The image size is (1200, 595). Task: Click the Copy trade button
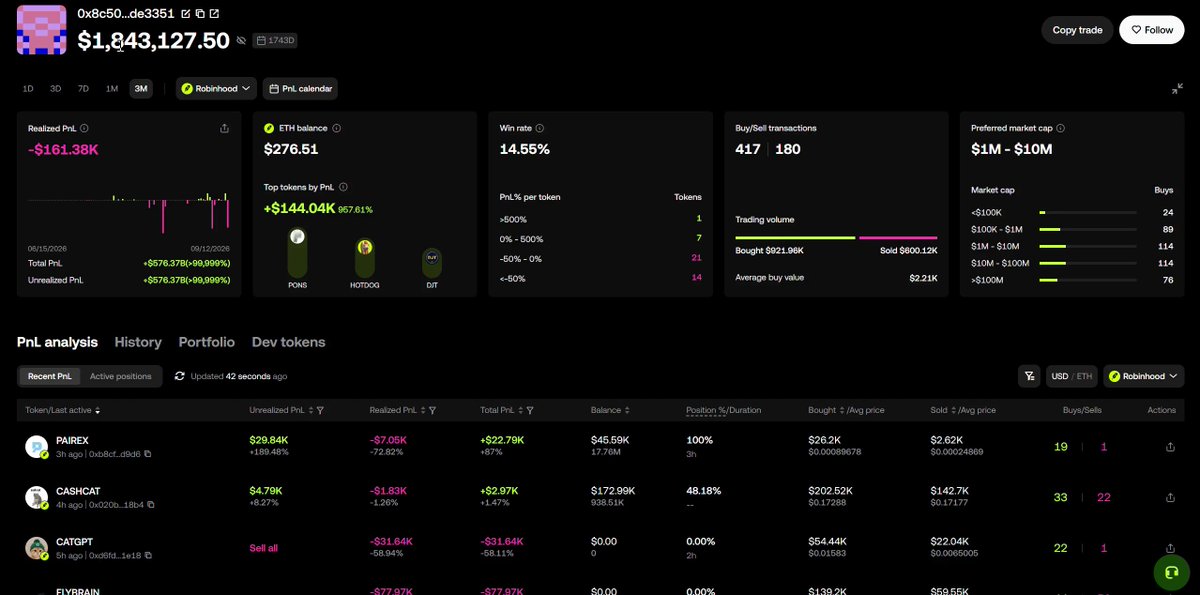pyautogui.click(x=1077, y=30)
